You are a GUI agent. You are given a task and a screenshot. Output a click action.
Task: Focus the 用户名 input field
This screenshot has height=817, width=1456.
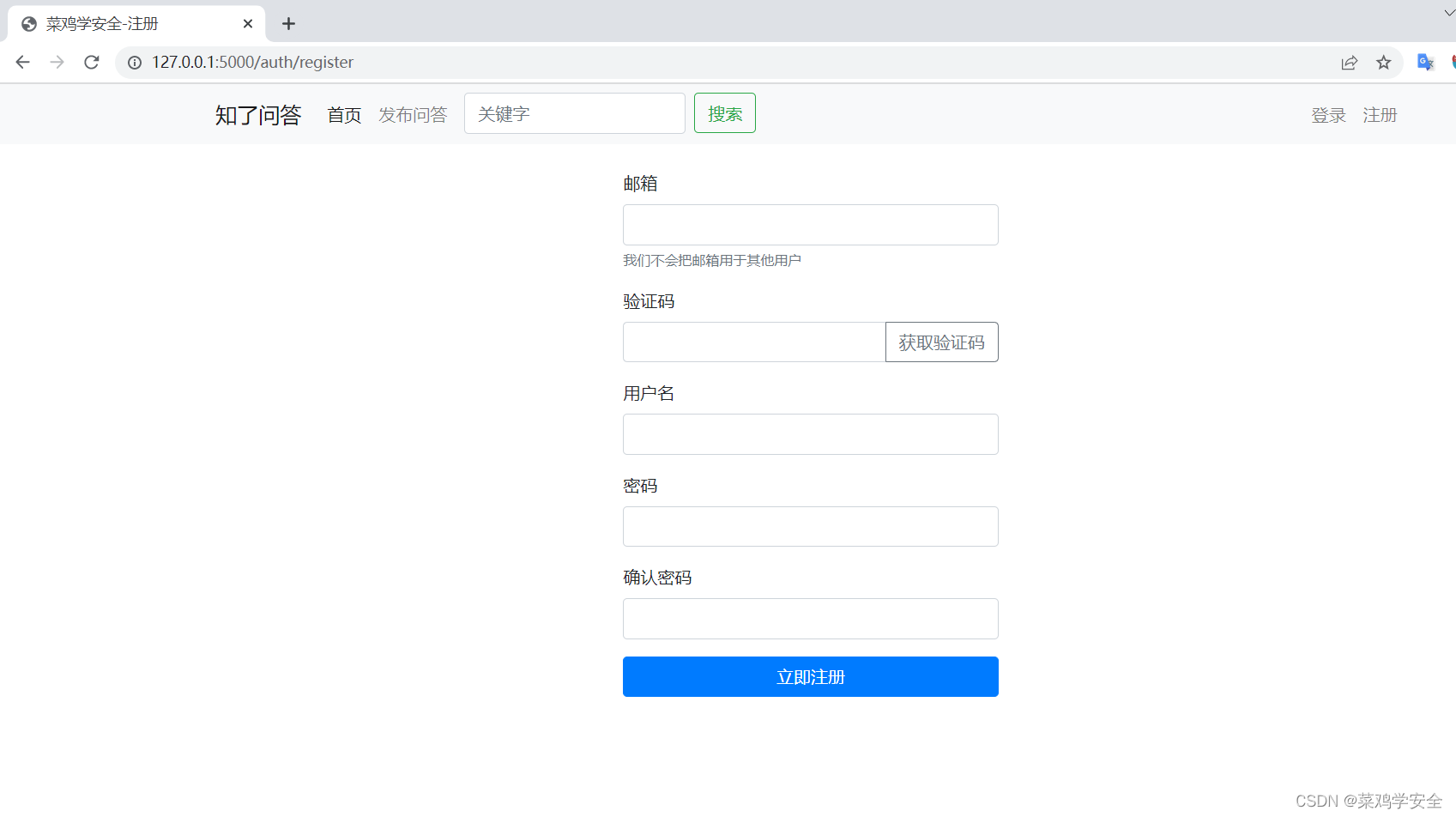(x=811, y=434)
